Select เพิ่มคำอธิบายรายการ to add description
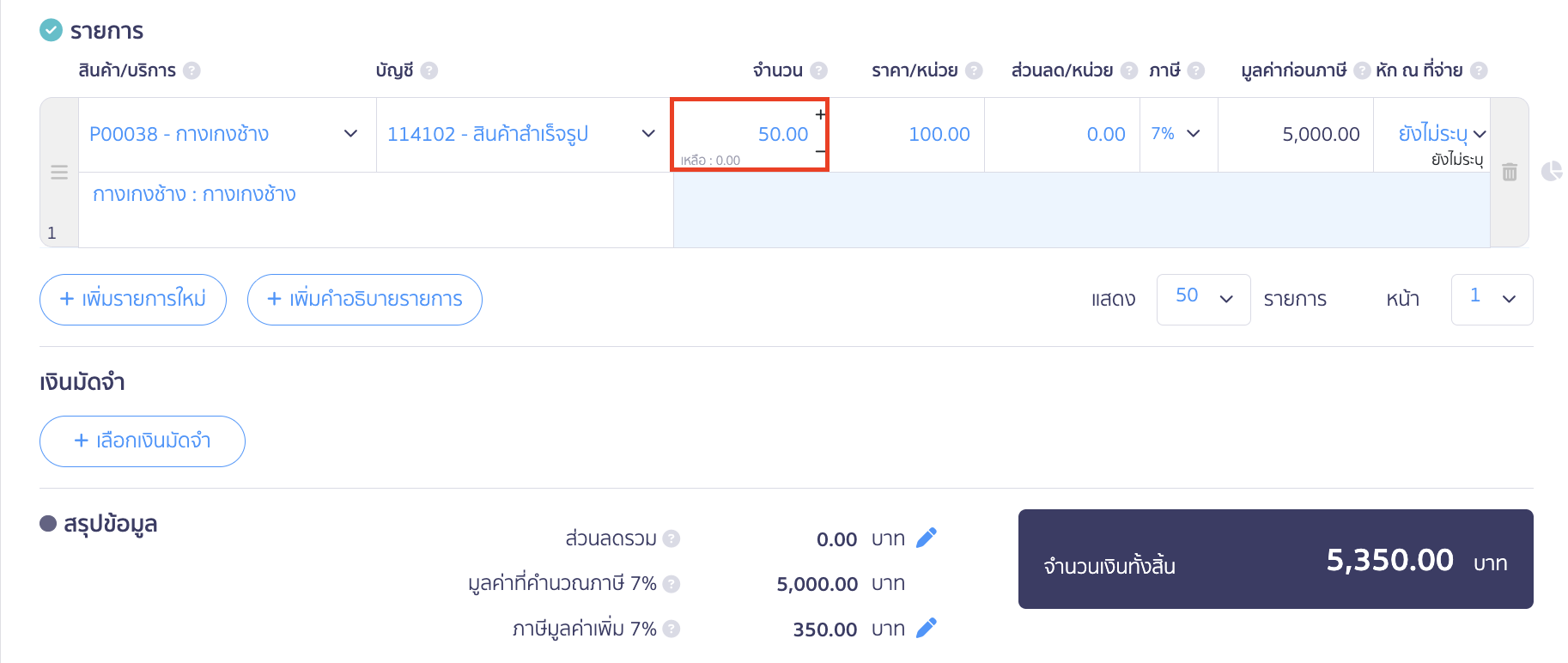The image size is (1568, 663). [364, 300]
